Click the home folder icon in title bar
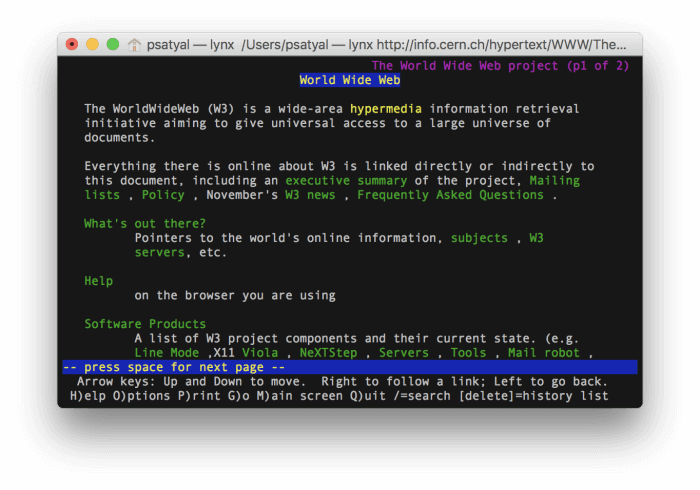This screenshot has width=700, height=490. tap(134, 45)
